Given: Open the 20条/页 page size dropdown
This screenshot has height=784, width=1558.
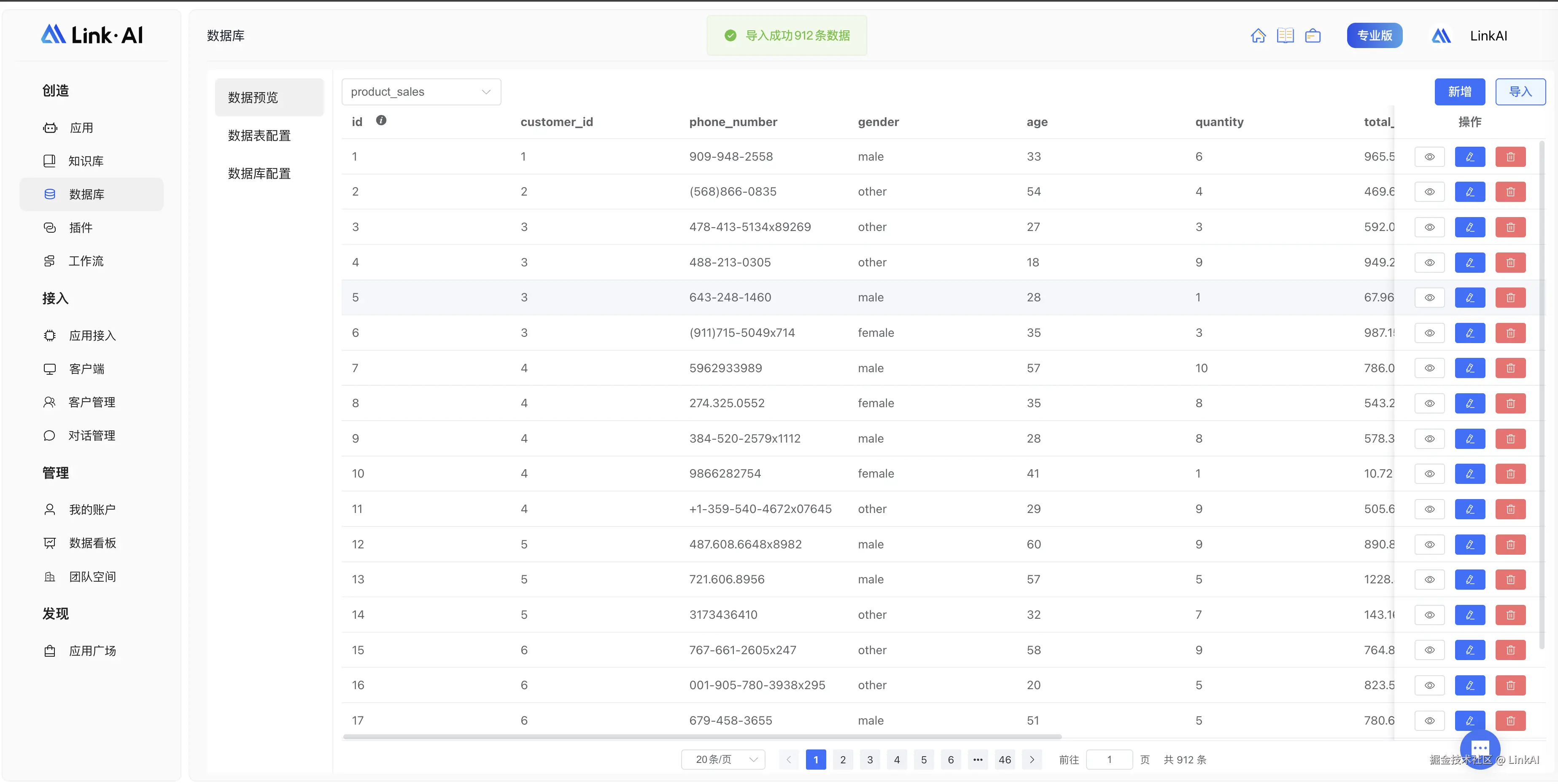Looking at the screenshot, I should pyautogui.click(x=723, y=759).
